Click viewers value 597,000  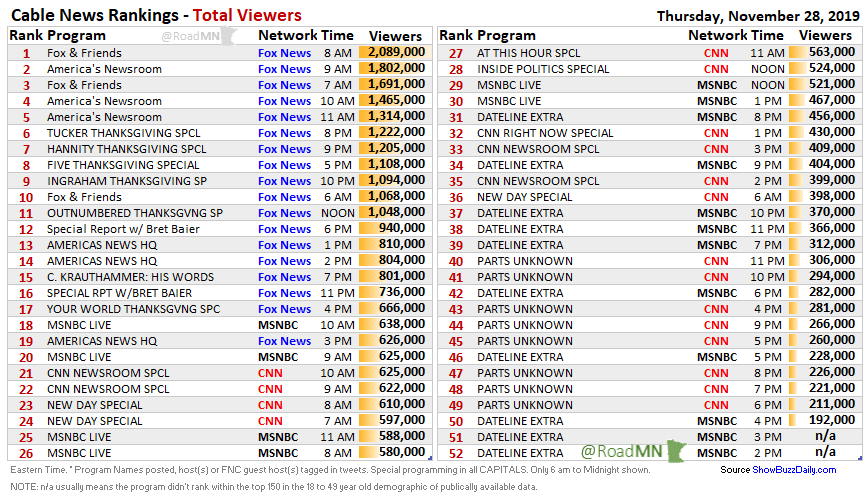402,420
